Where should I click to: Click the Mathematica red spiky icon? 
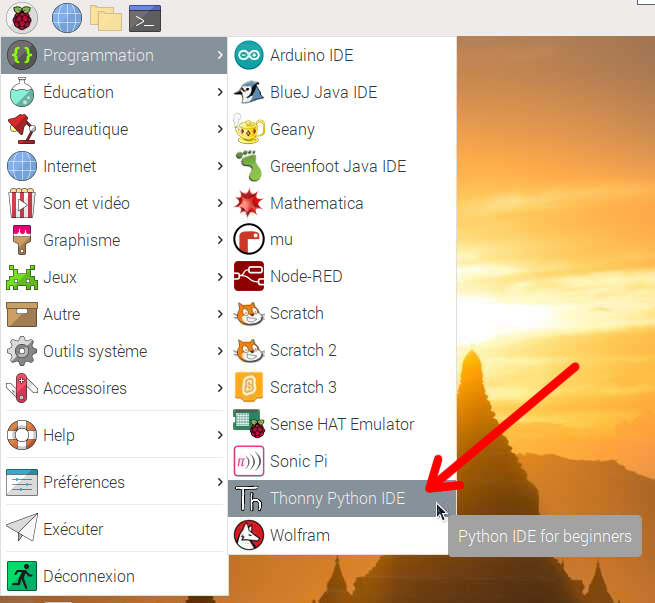pos(249,203)
